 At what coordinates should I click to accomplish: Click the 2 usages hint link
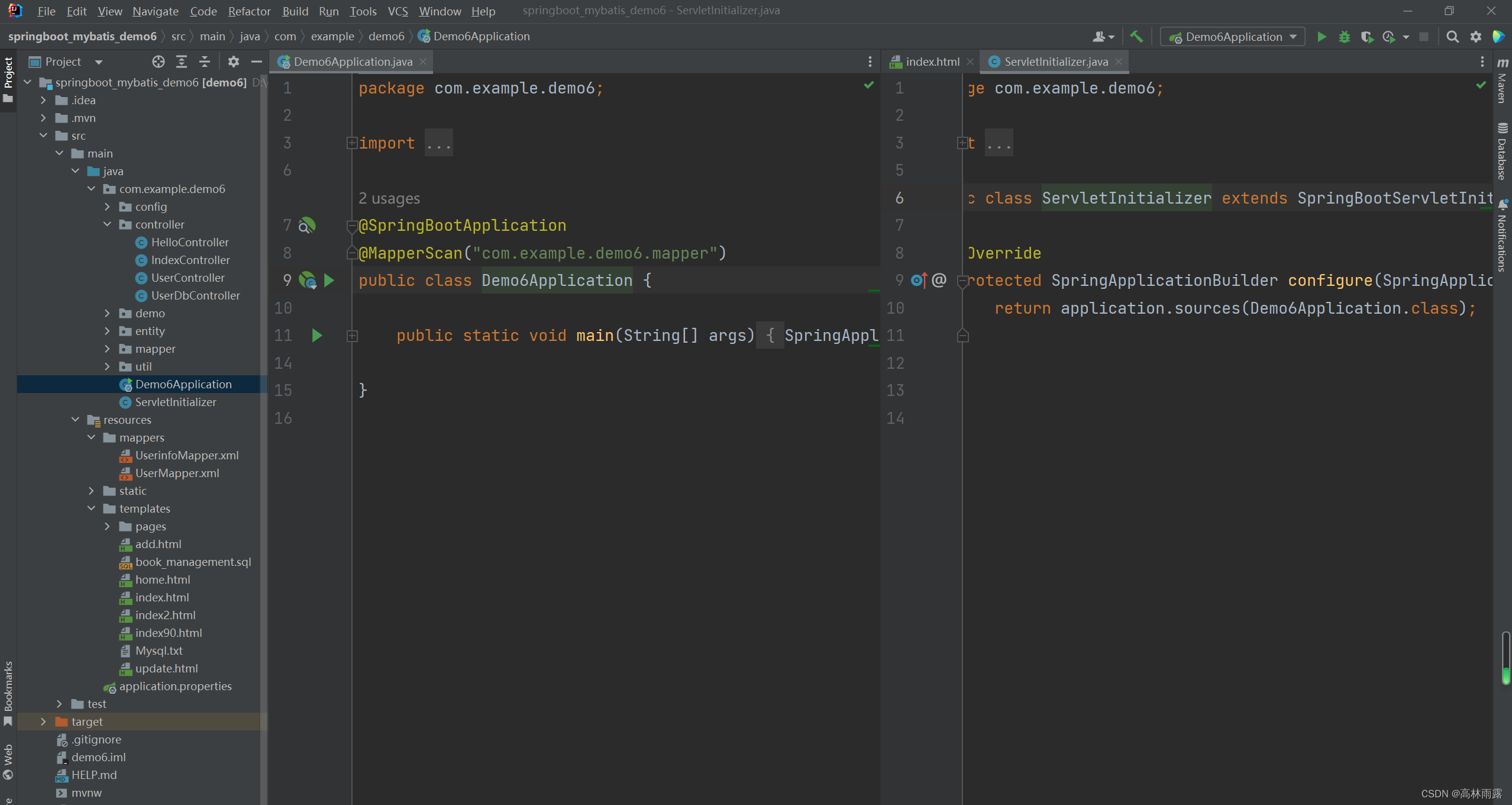coord(389,198)
